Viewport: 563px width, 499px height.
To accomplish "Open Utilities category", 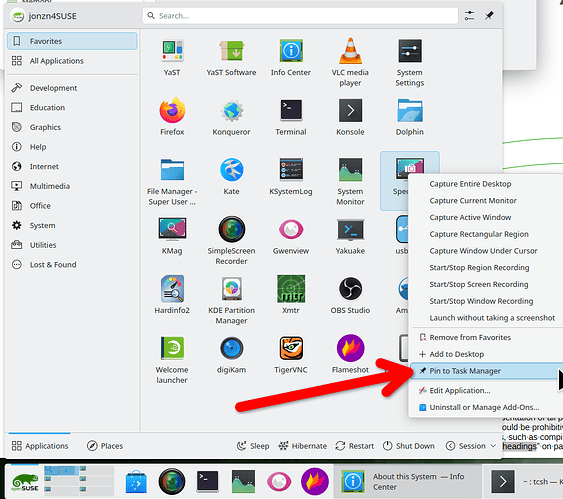I will pos(72,245).
